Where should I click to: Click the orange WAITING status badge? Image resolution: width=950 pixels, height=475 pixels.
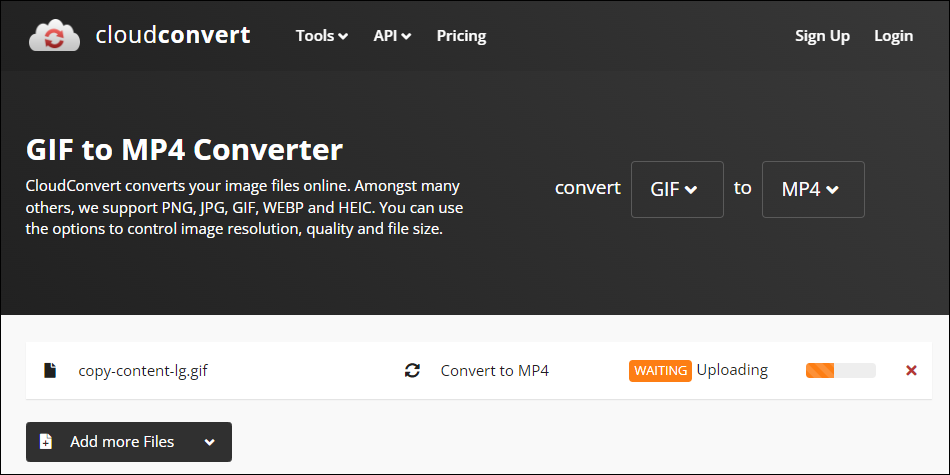[660, 370]
